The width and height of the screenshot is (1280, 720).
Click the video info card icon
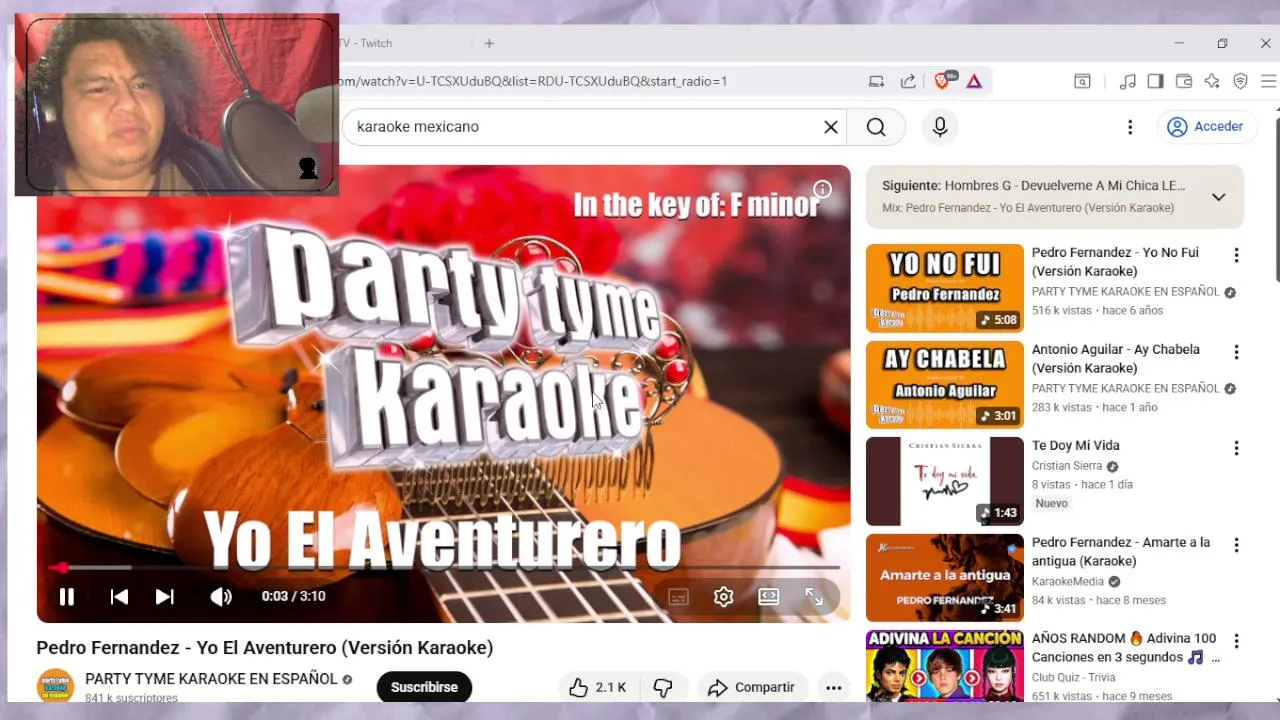coord(822,190)
